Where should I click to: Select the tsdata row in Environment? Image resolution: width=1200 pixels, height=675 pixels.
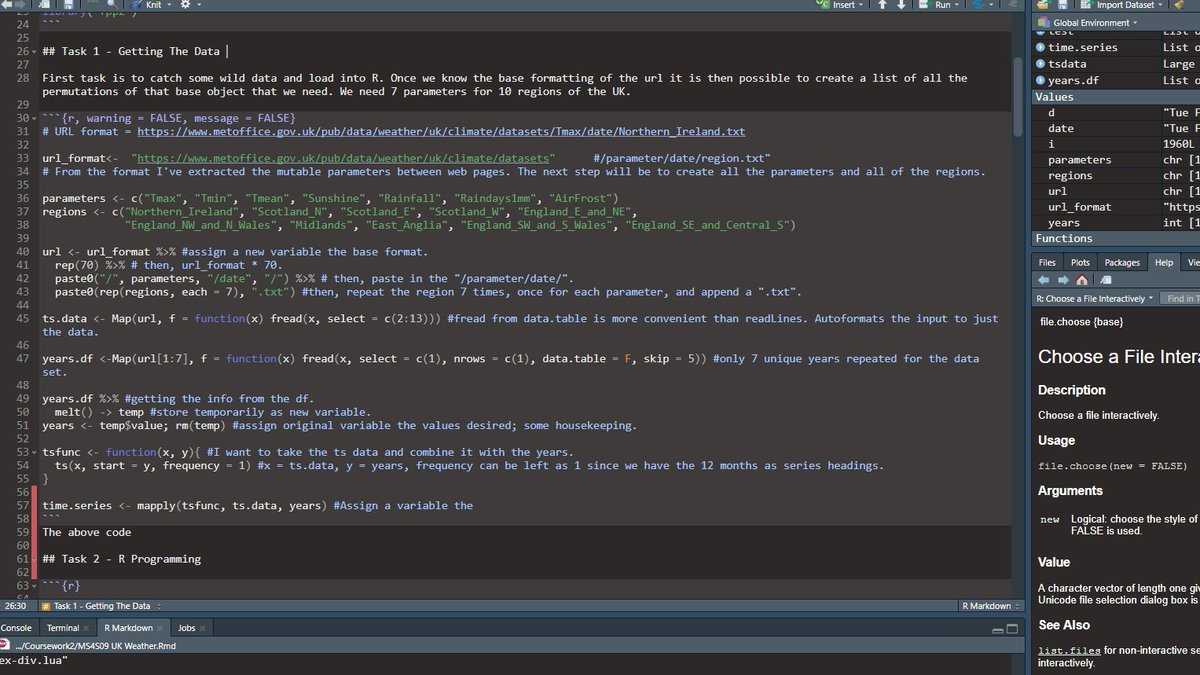click(1116, 64)
